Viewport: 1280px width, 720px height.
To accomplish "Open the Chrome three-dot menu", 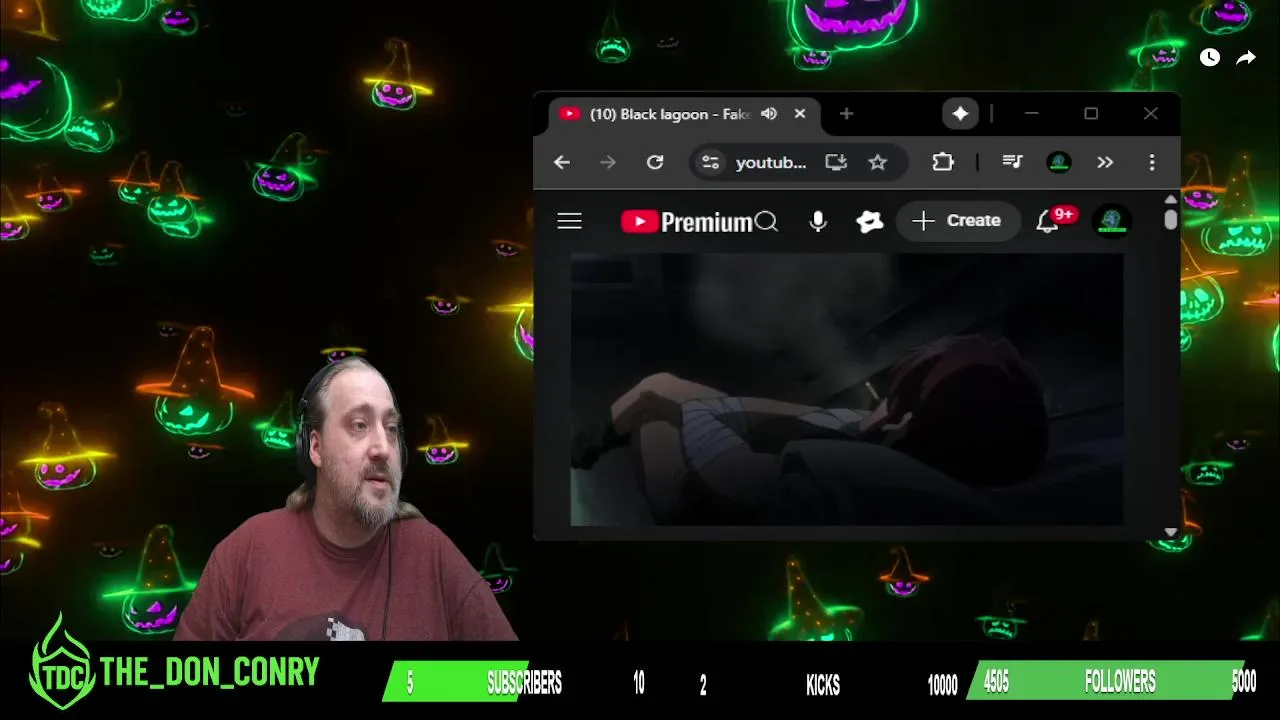I will point(1152,162).
